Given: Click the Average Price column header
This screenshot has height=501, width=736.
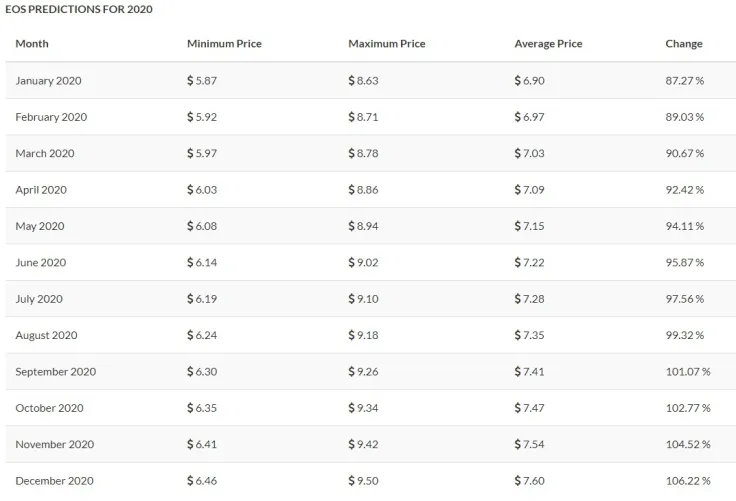Looking at the screenshot, I should 548,44.
